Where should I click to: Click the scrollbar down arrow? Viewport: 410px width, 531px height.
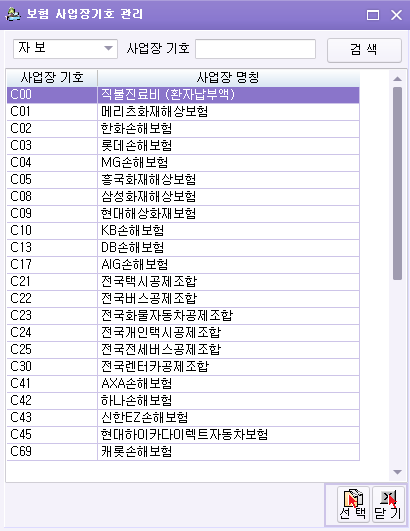397,472
